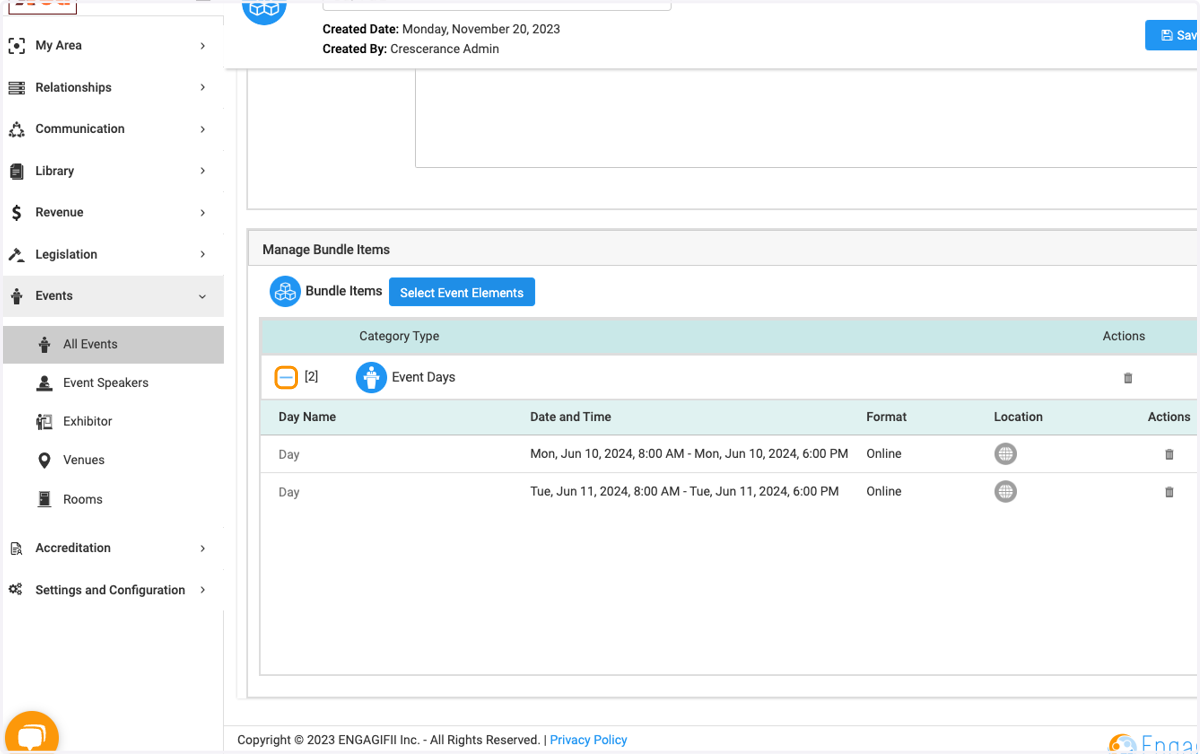Image resolution: width=1200 pixels, height=754 pixels.
Task: Expand the Accreditation chevron
Action: [202, 548]
